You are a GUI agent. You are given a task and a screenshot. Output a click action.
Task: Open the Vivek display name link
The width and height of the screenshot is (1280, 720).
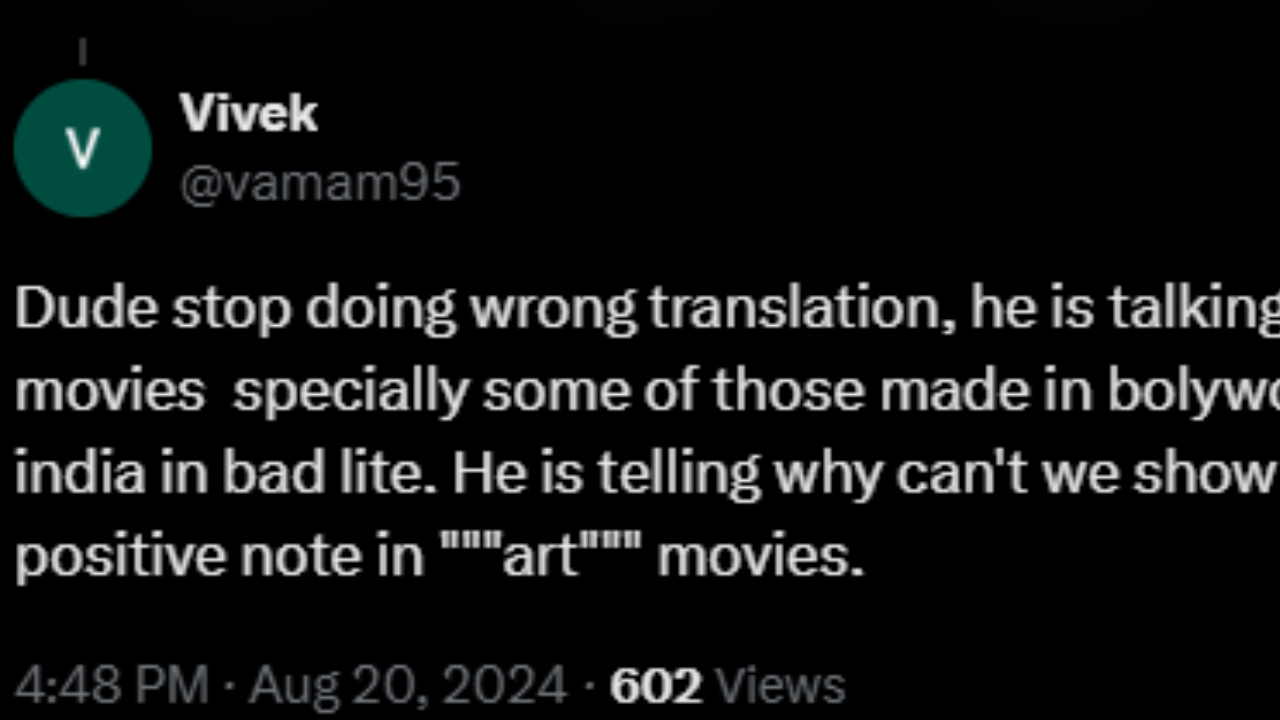point(249,113)
